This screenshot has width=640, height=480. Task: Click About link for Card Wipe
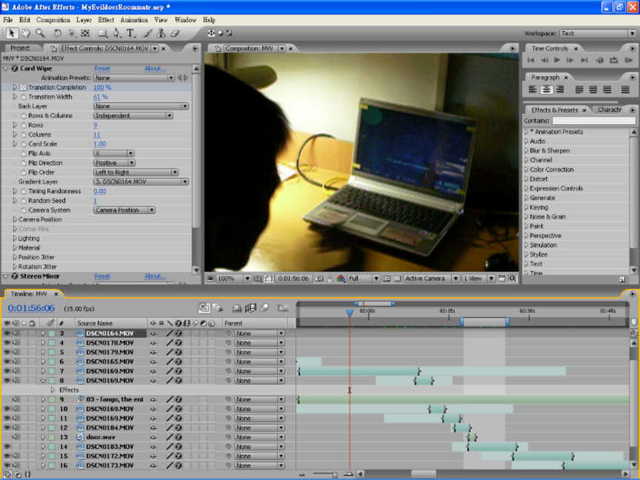pos(154,69)
